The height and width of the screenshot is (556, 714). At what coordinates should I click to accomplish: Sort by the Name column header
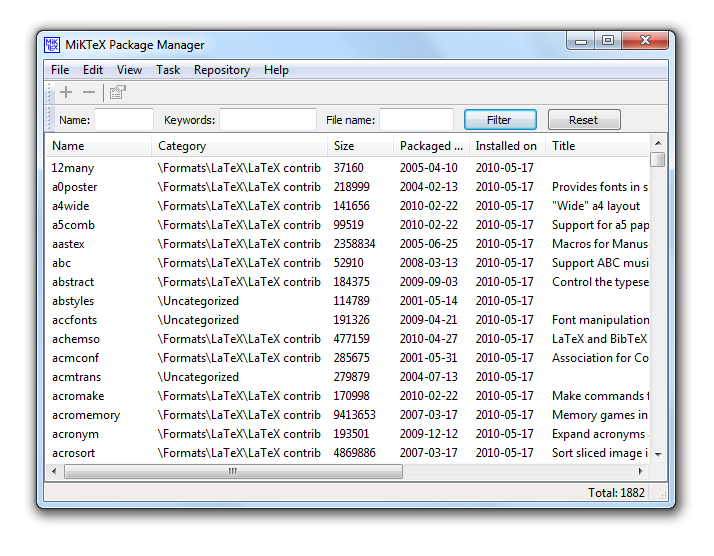[x=98, y=146]
